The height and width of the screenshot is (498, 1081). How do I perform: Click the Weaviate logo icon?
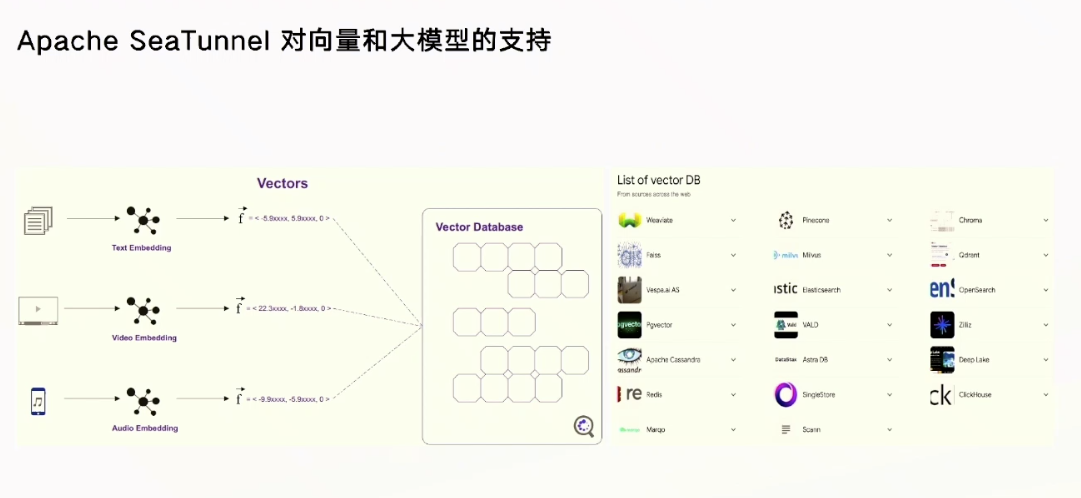[629, 220]
